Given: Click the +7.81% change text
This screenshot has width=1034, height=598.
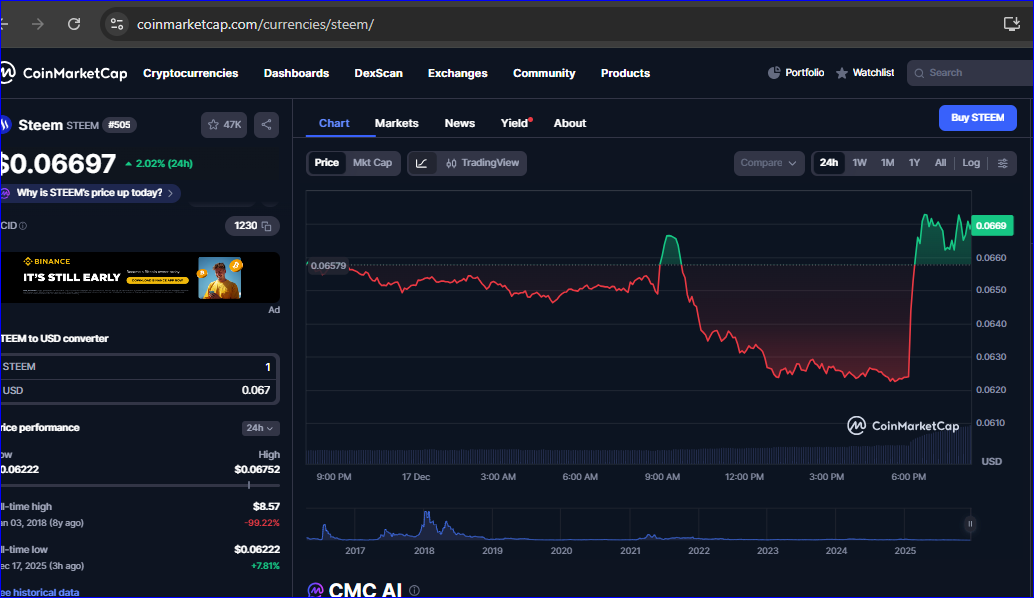Looking at the screenshot, I should tap(265, 566).
